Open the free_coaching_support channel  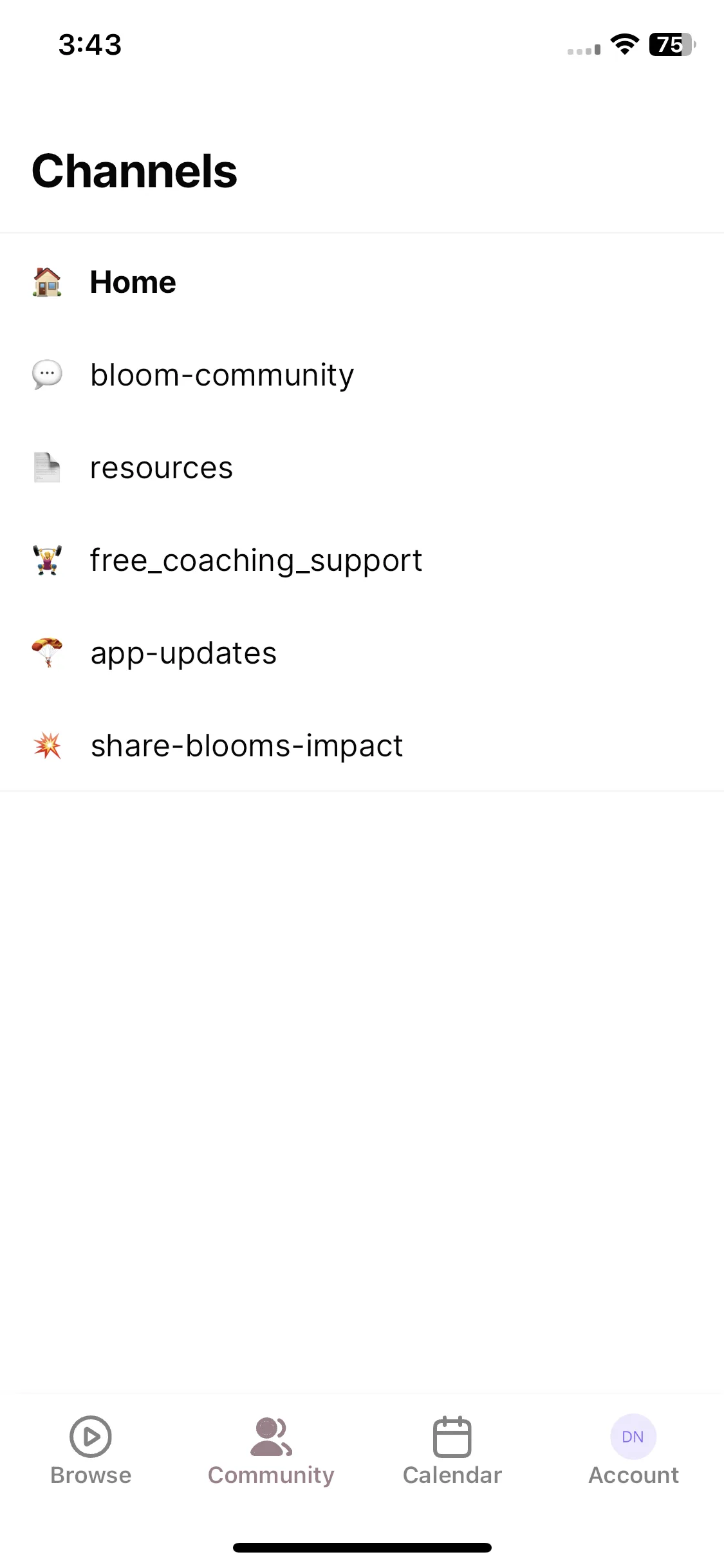(x=362, y=560)
